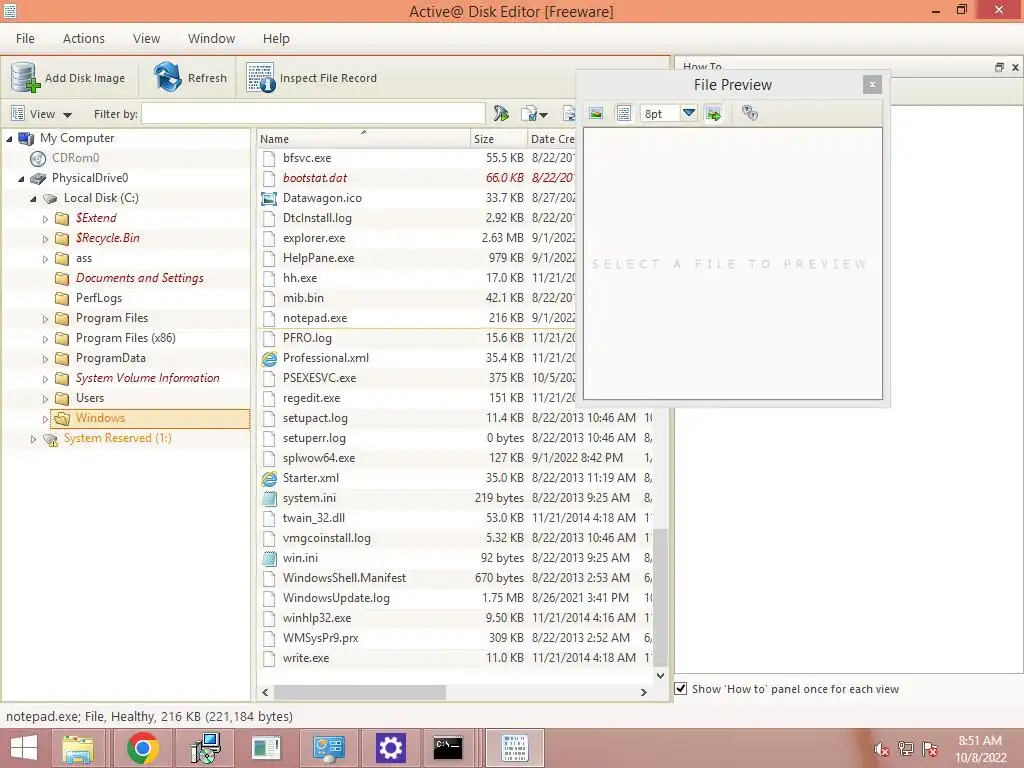Select notepad.exe in file list
This screenshot has height=768, width=1024.
coord(315,318)
